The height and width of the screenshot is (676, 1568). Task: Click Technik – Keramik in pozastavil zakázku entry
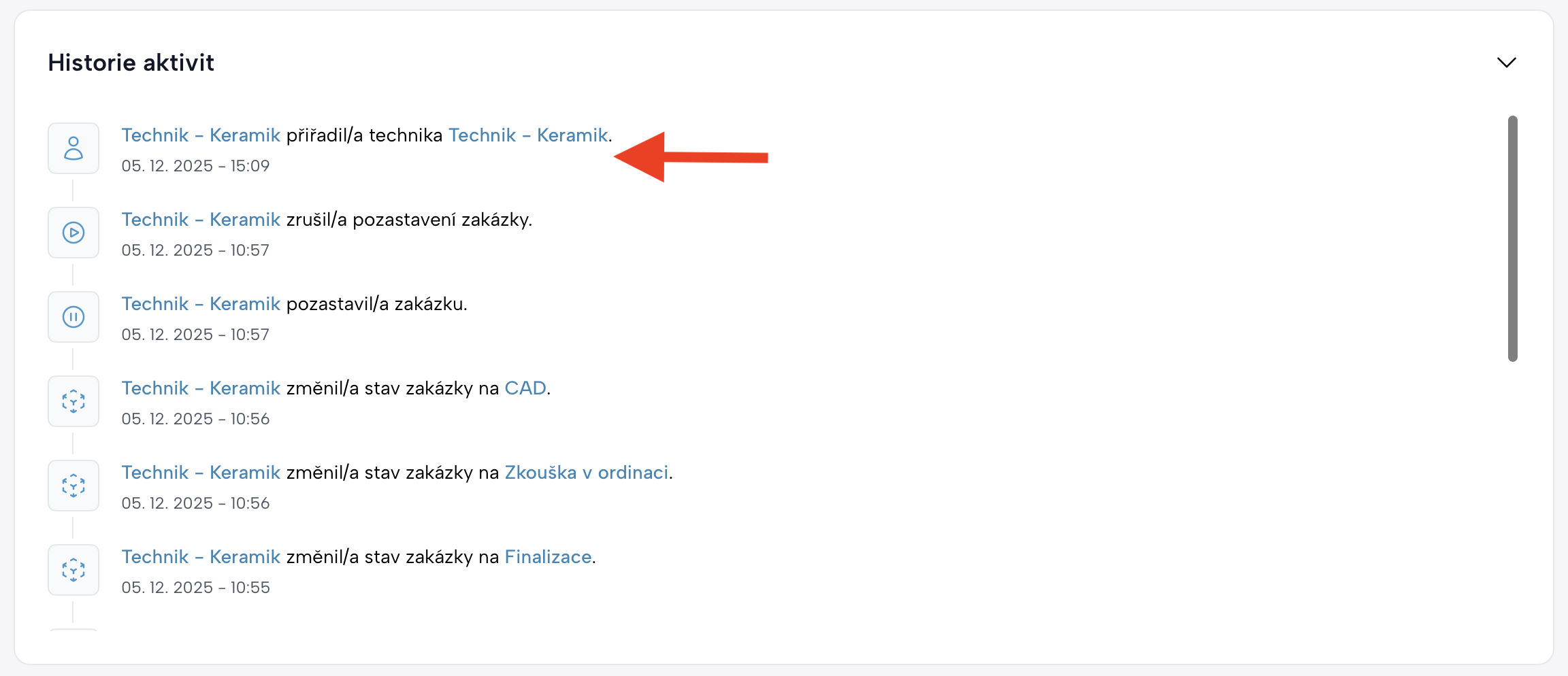coord(201,304)
